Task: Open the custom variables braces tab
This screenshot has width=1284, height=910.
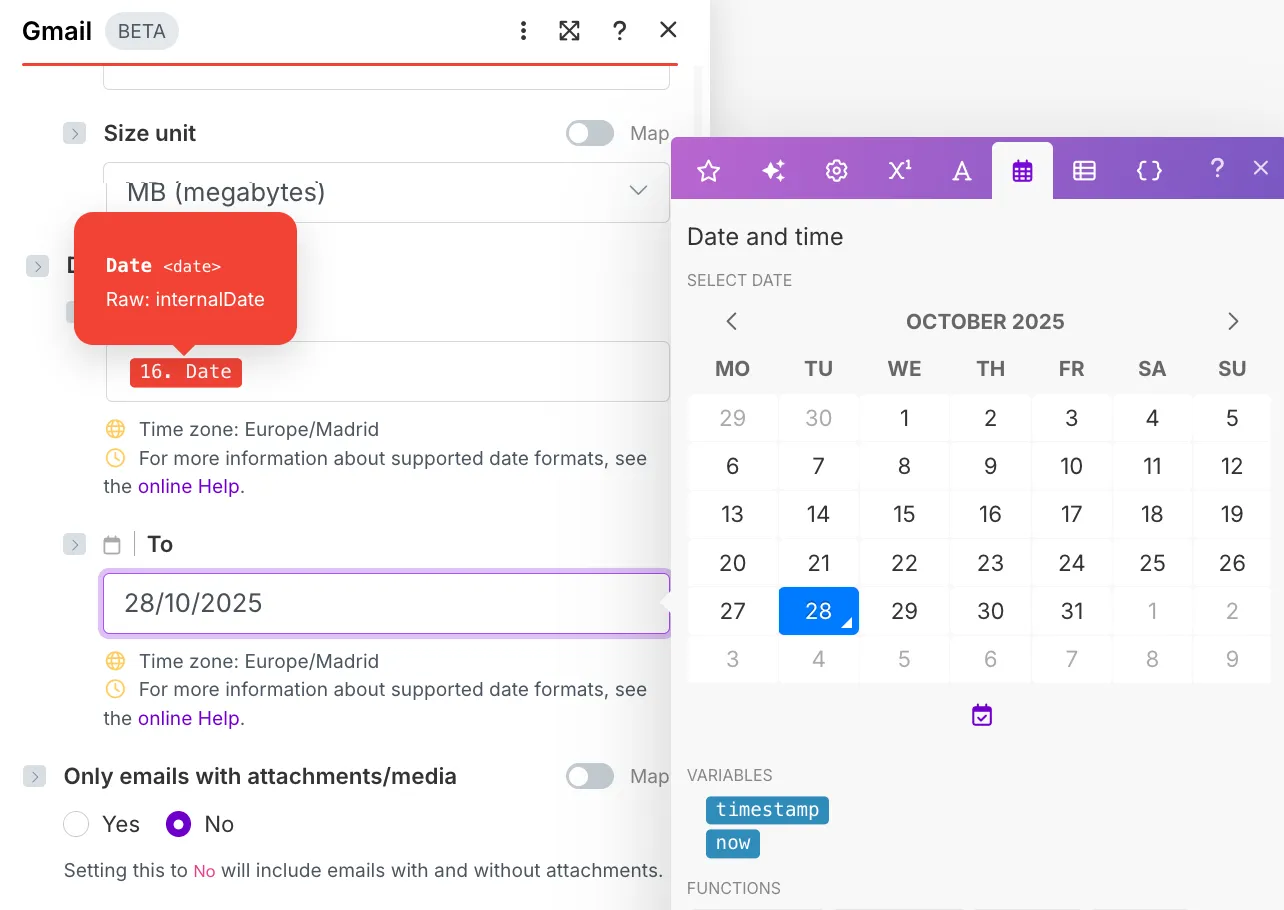Action: pyautogui.click(x=1150, y=171)
